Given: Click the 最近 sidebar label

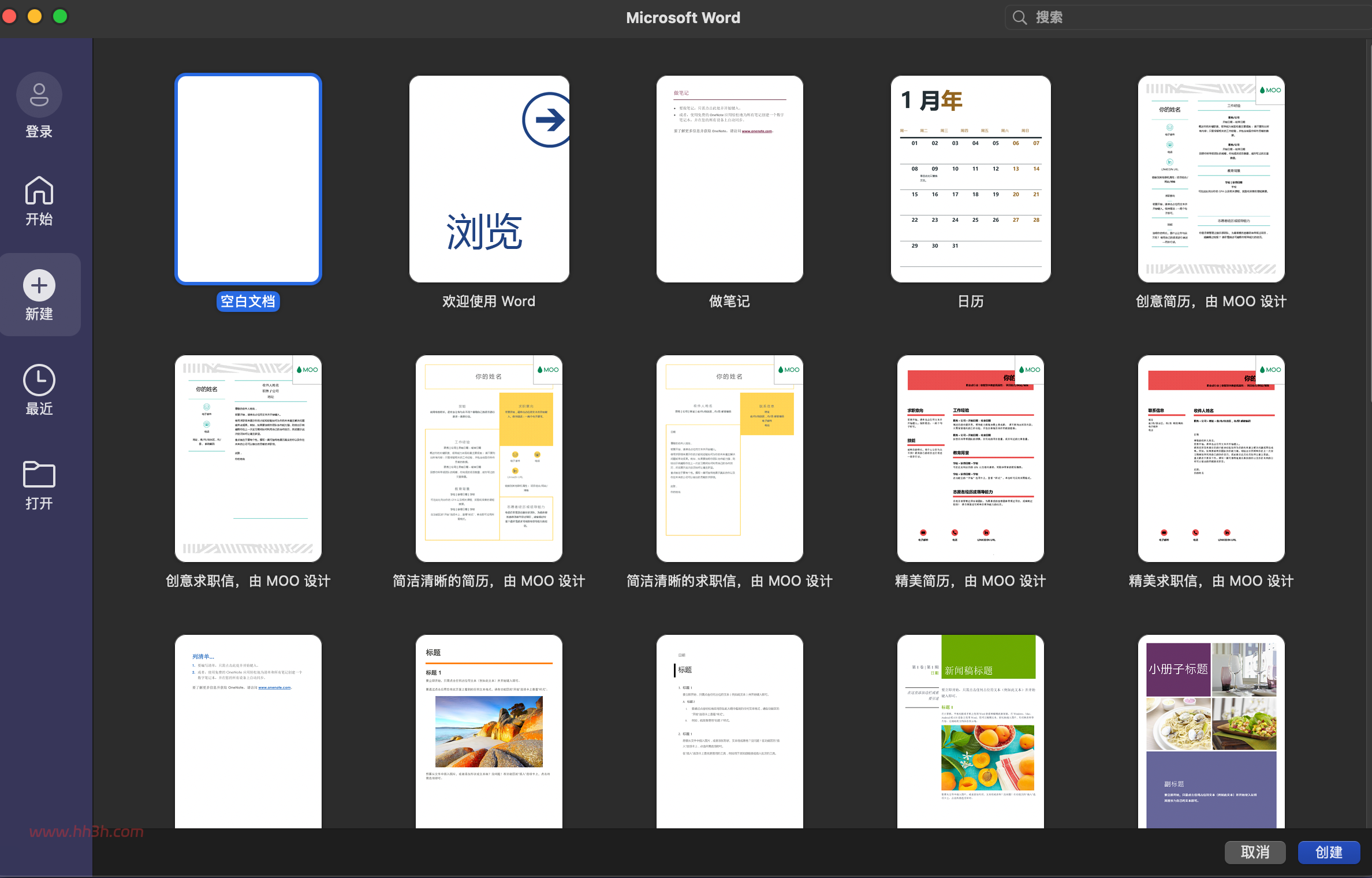Looking at the screenshot, I should pos(39,409).
